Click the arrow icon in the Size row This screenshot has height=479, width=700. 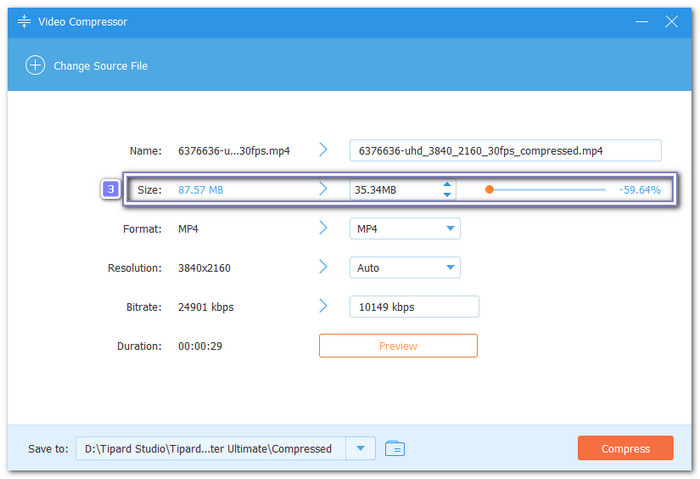pyautogui.click(x=323, y=189)
